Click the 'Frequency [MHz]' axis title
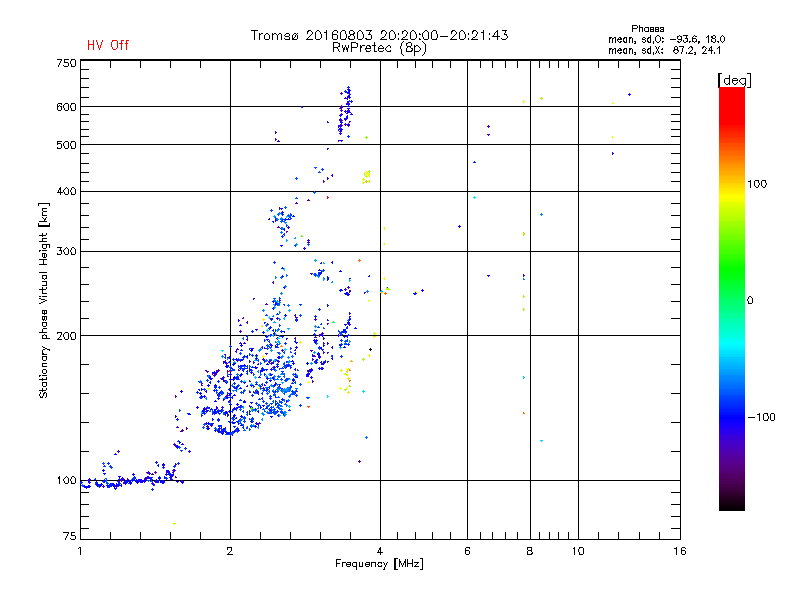Viewport: 800px width, 600px height. (379, 564)
